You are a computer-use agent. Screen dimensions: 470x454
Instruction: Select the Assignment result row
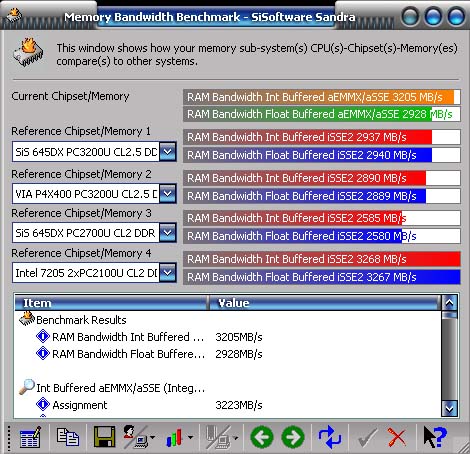tap(228, 405)
